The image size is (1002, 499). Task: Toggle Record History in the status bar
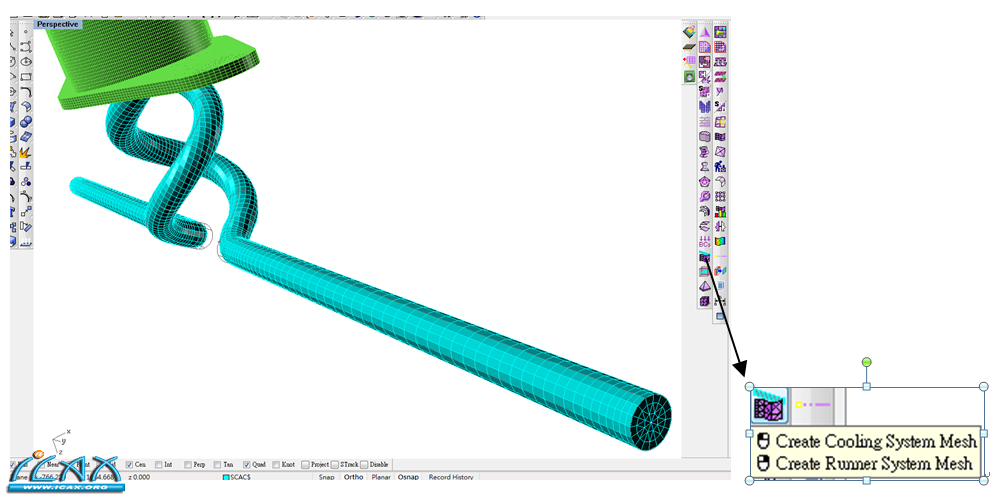pos(451,477)
